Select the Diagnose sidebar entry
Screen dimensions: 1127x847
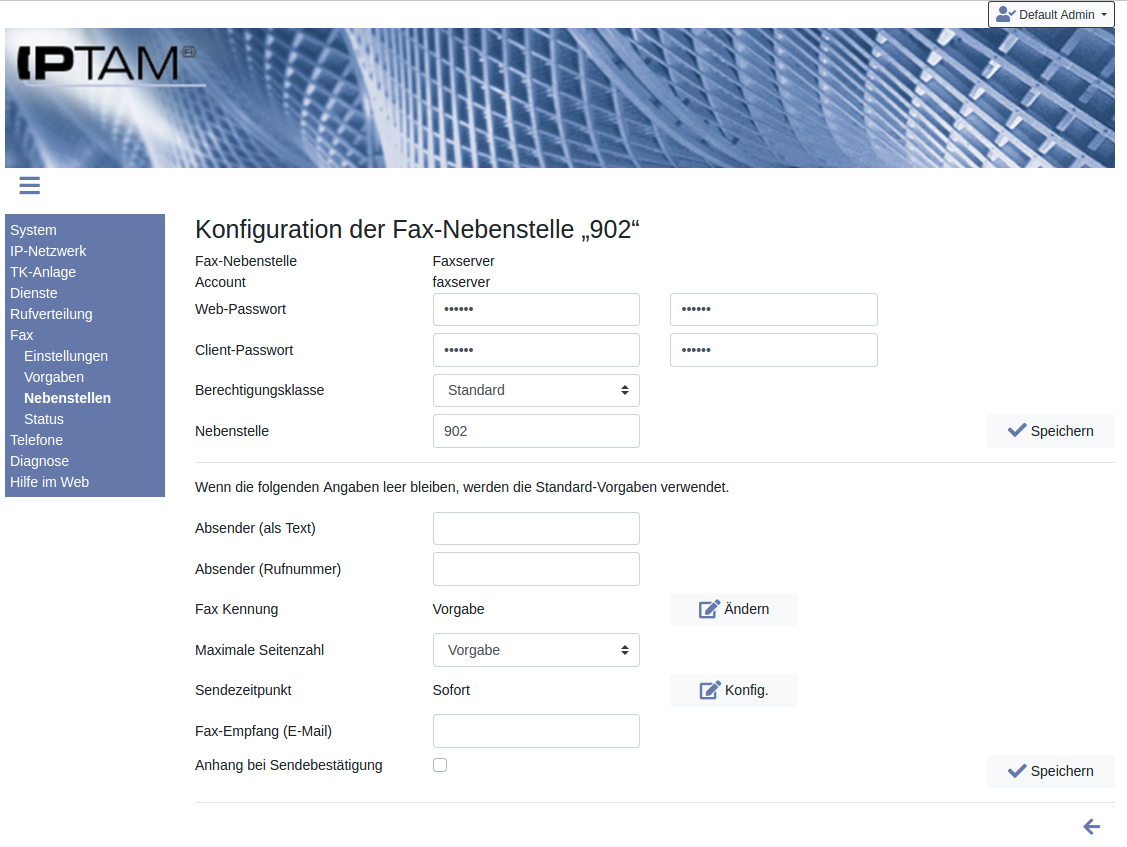point(39,461)
